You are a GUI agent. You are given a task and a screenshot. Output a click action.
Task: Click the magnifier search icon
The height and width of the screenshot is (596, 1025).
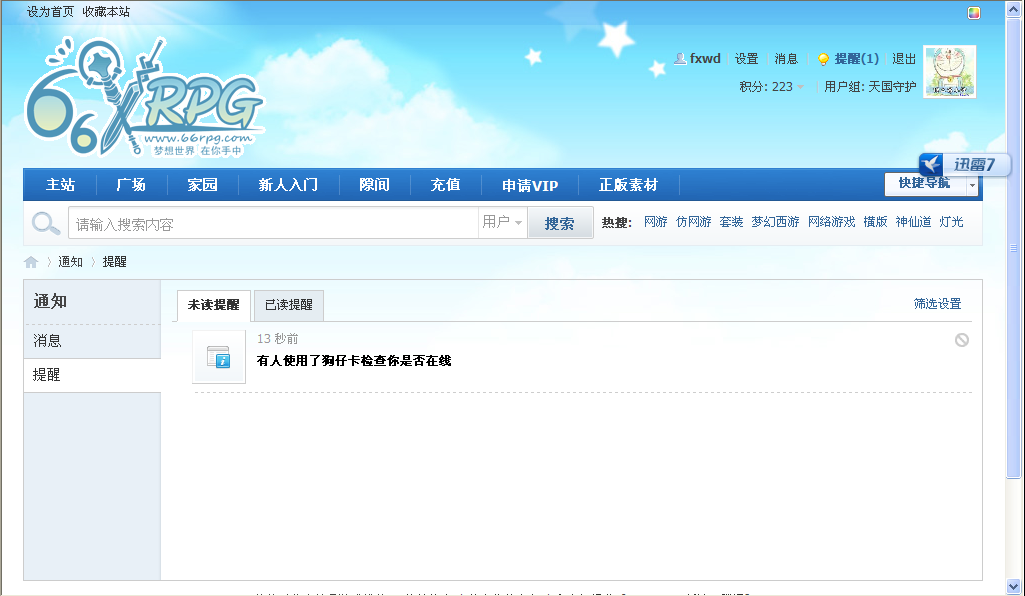click(x=46, y=224)
